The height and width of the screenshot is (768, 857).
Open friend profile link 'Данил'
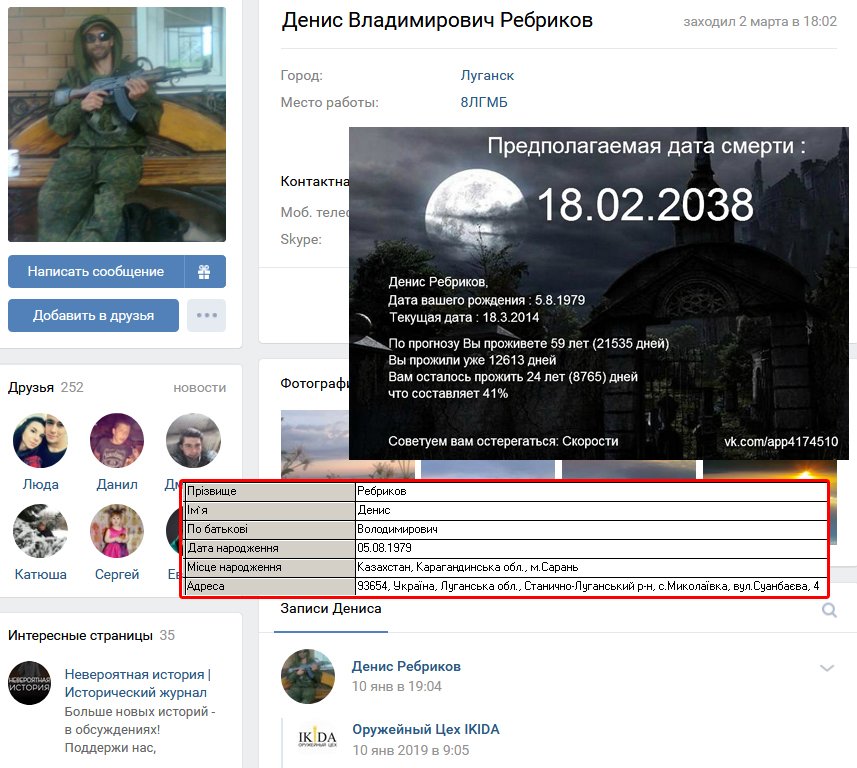(117, 484)
